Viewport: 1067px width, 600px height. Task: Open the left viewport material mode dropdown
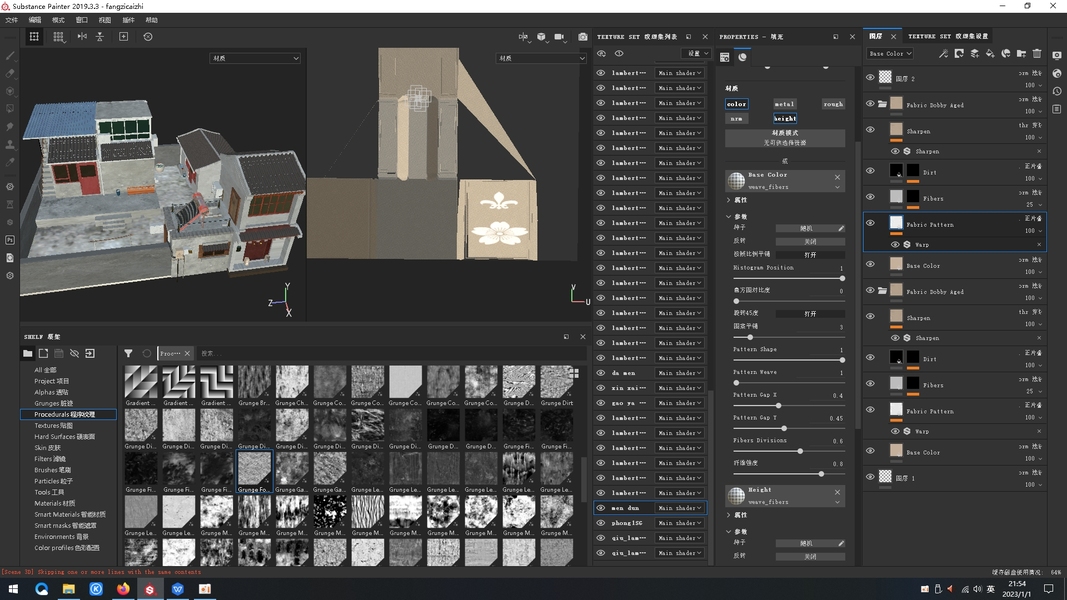point(255,59)
